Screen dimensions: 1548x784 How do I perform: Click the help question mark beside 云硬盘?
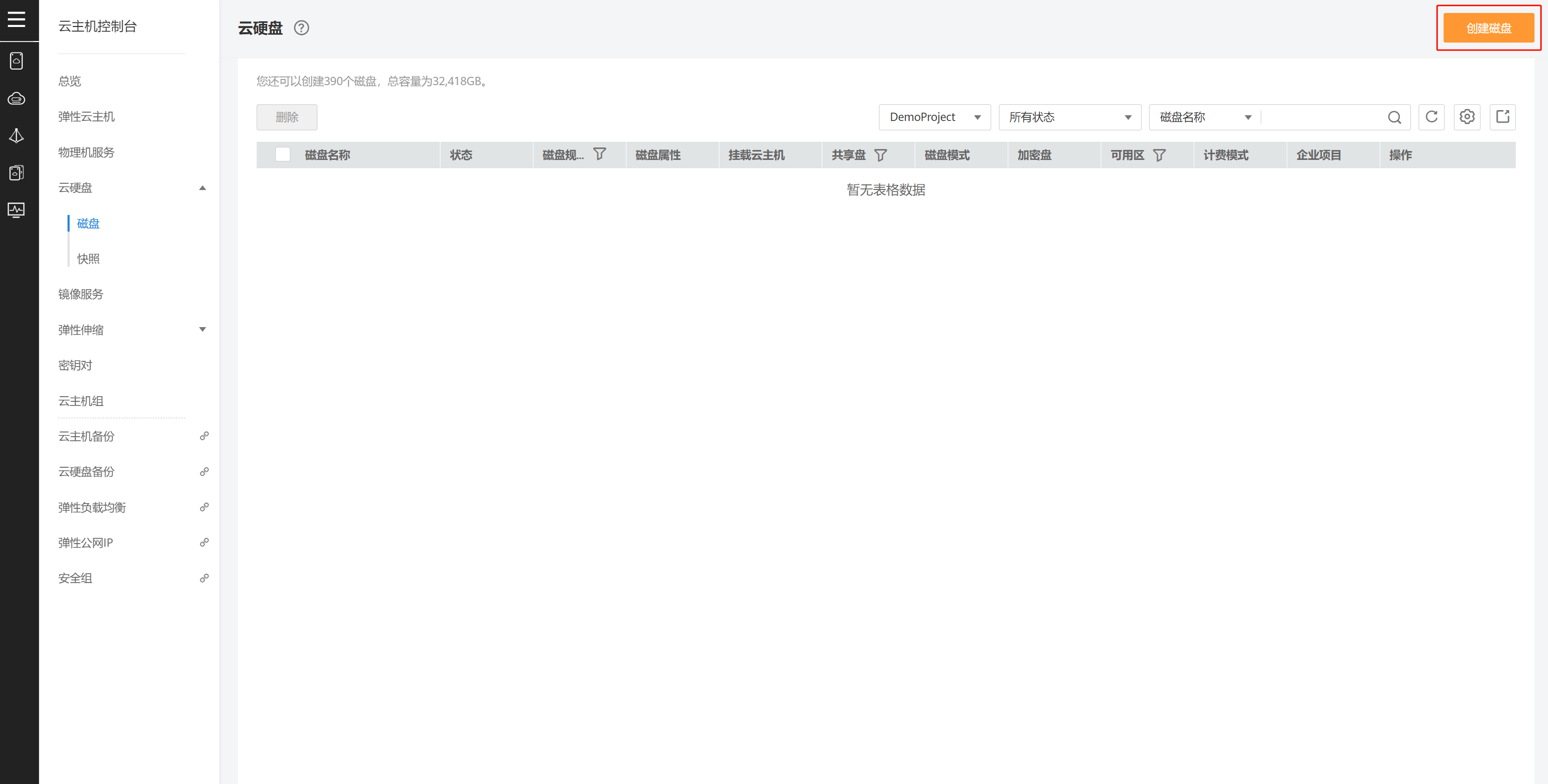[x=301, y=28]
